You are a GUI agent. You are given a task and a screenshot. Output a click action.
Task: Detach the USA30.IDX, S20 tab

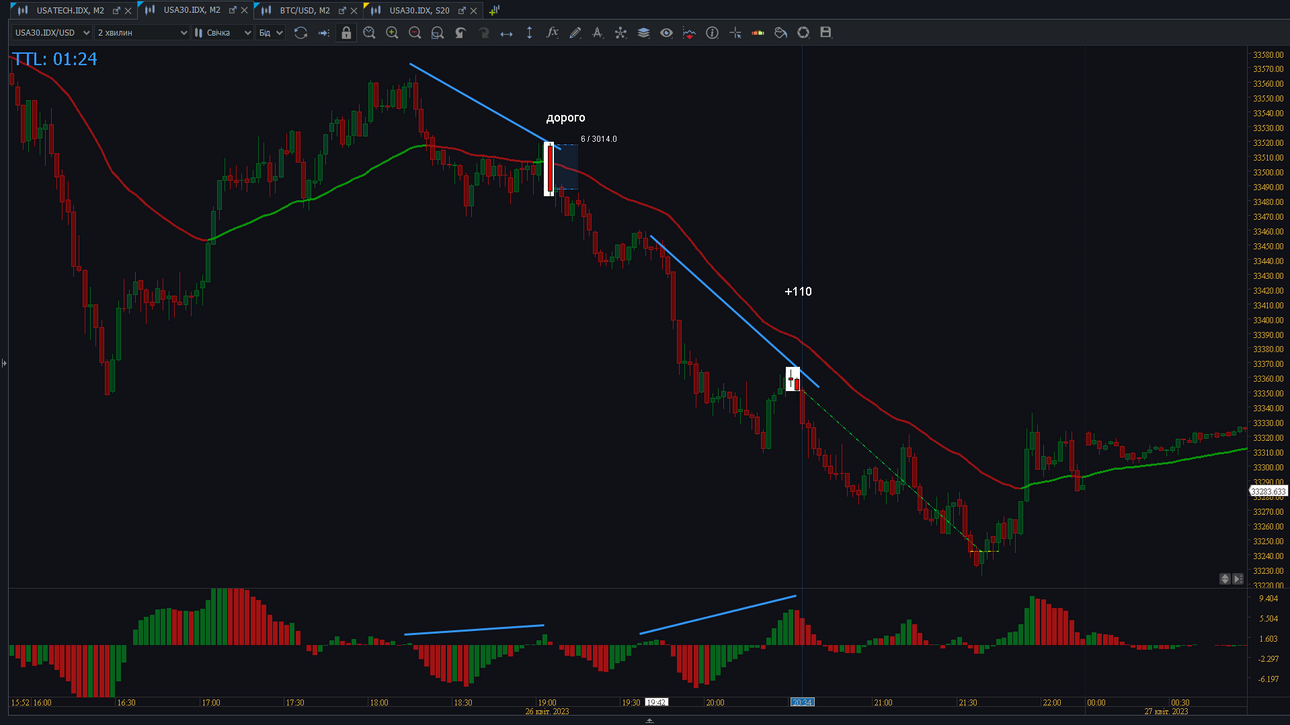462,10
